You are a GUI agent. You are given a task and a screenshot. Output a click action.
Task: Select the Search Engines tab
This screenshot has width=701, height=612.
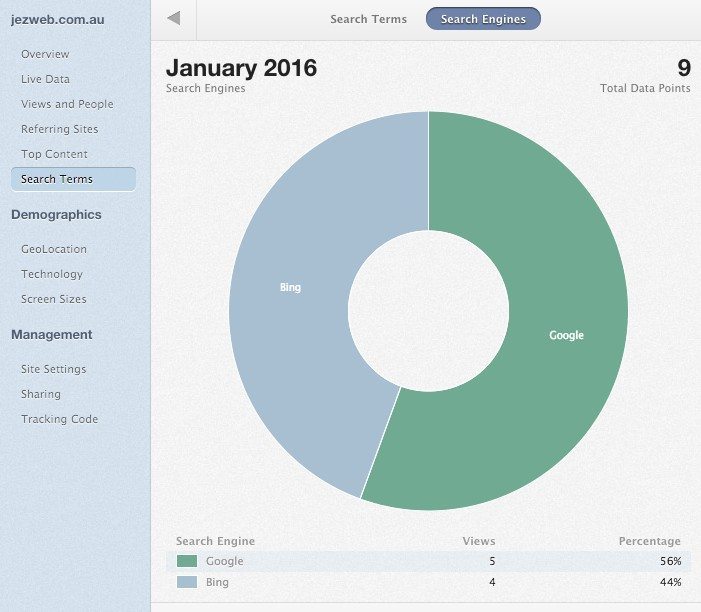click(x=483, y=19)
